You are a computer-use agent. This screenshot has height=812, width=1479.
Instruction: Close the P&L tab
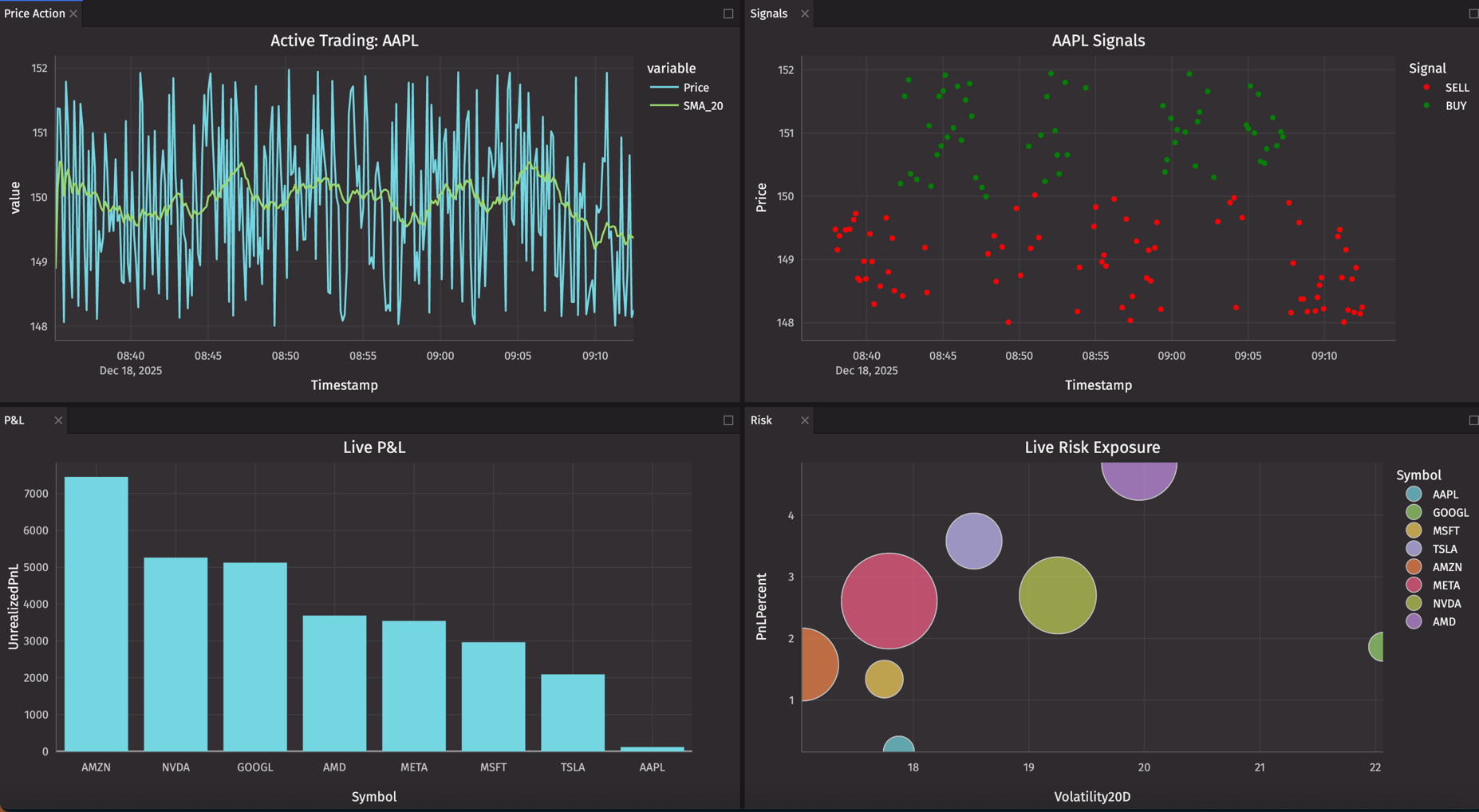(58, 420)
